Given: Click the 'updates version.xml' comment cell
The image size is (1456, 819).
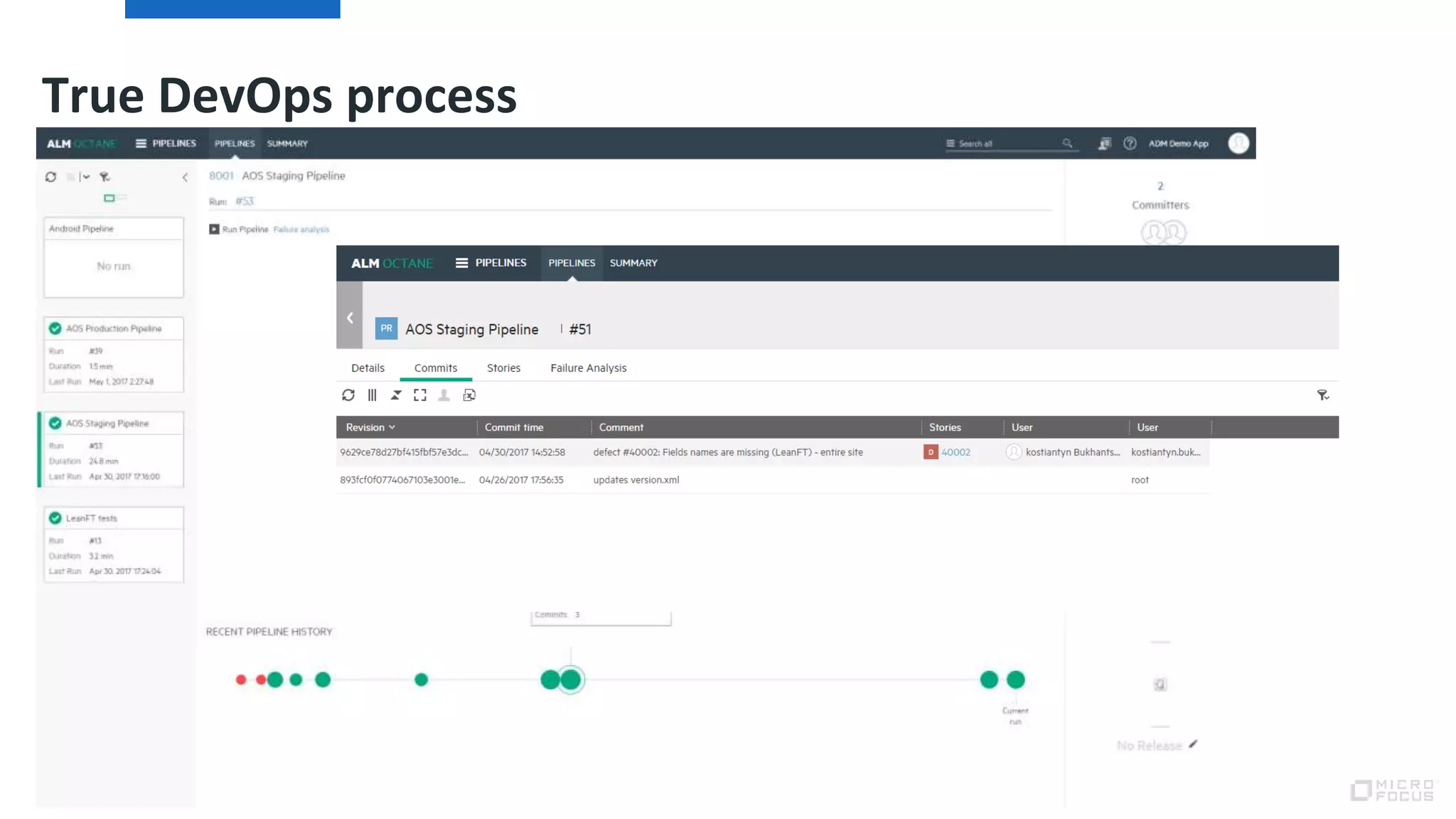Looking at the screenshot, I should tap(636, 480).
